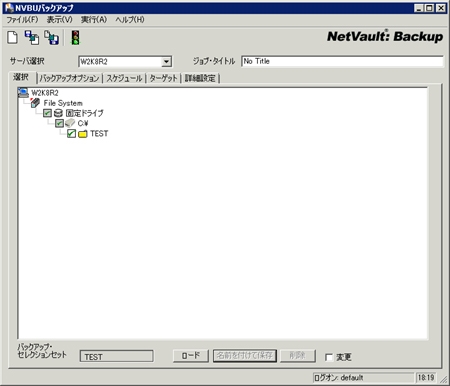Image resolution: width=450 pixels, height=386 pixels.
Task: Select the yellow TEST folder icon
Action: tap(83, 134)
